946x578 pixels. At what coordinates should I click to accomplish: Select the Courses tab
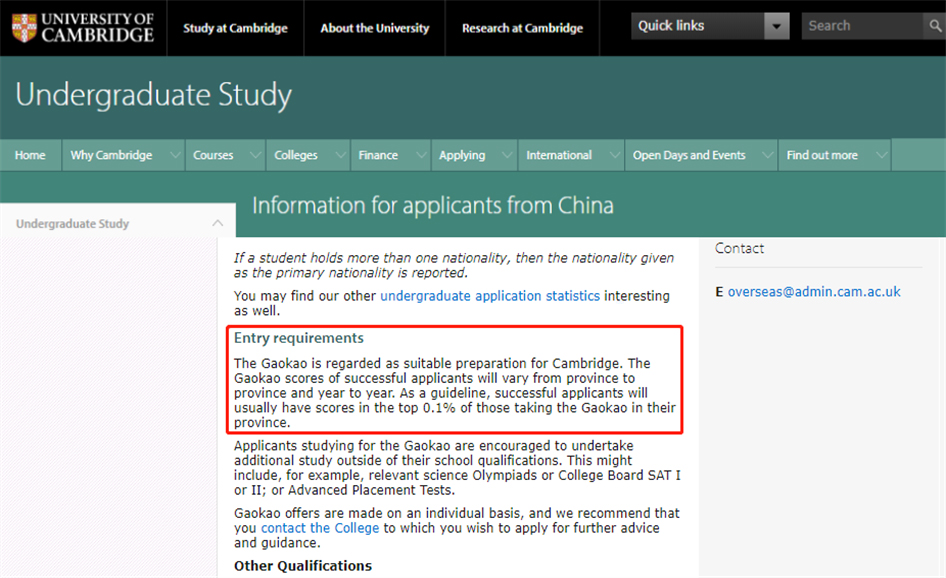coord(213,155)
